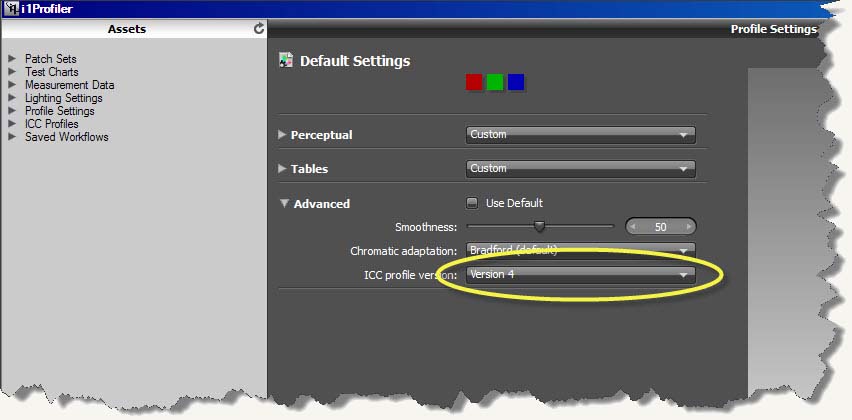Image resolution: width=852 pixels, height=420 pixels.
Task: Click the Advanced section label
Action: [322, 204]
